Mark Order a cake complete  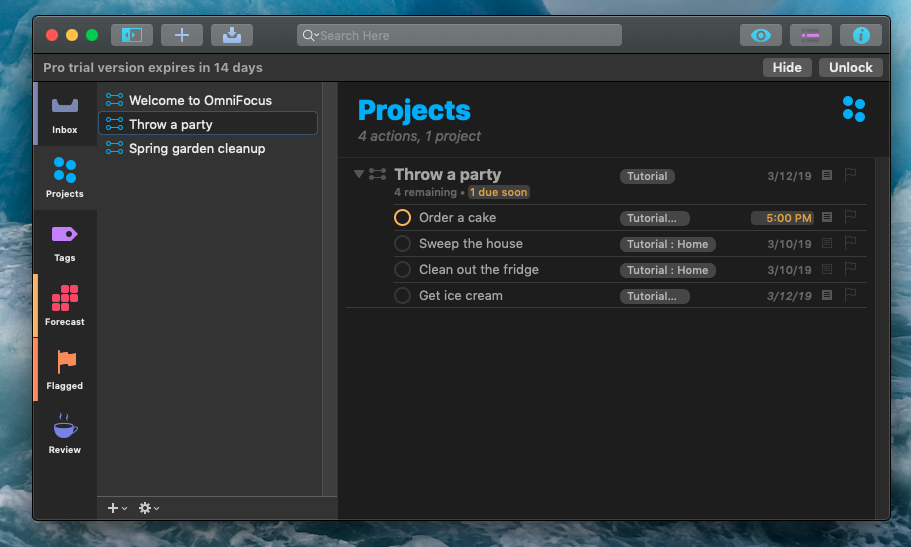(402, 217)
